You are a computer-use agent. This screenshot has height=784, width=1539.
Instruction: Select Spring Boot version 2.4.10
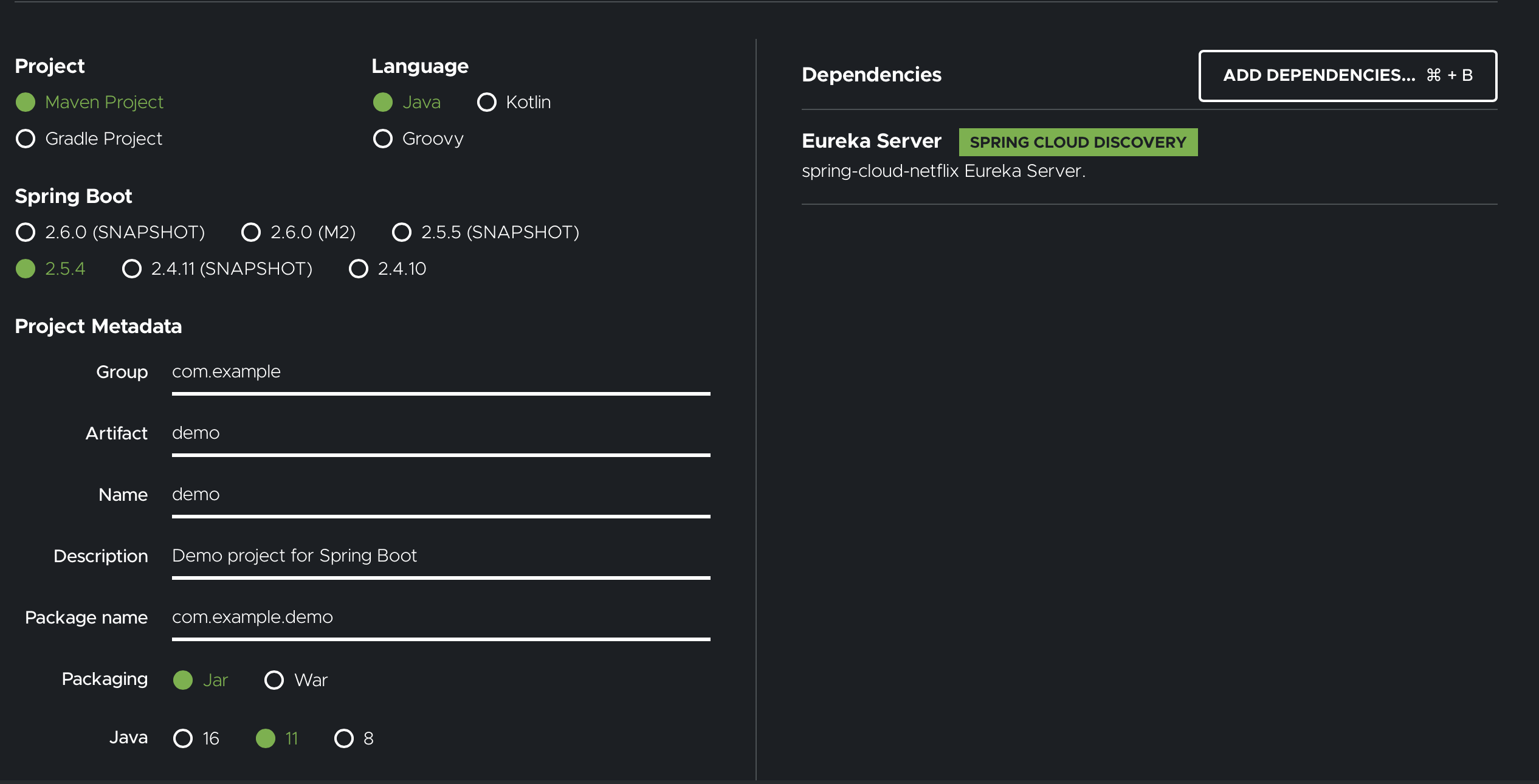pos(358,269)
